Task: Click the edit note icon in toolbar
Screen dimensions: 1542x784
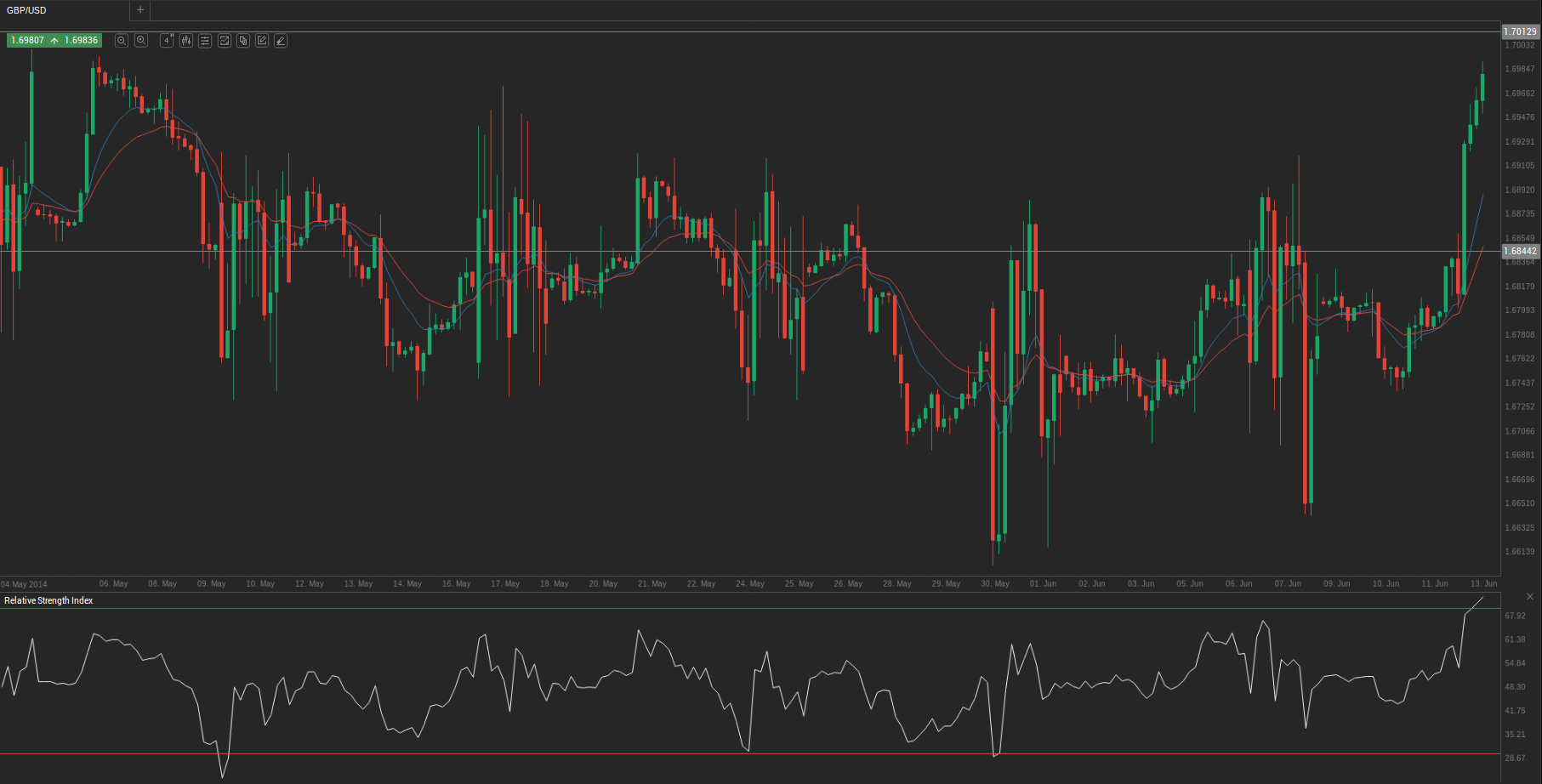Action: tap(262, 41)
